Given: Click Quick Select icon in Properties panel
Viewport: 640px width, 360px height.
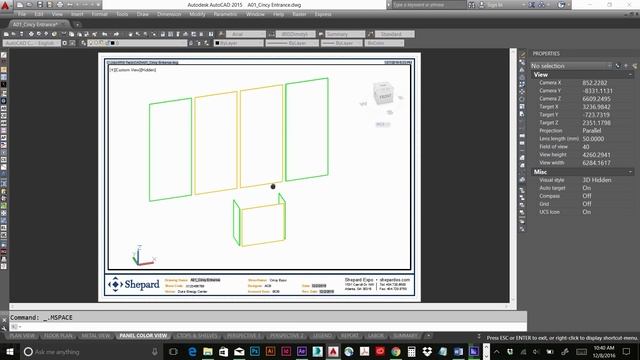Looking at the screenshot, I should point(634,66).
